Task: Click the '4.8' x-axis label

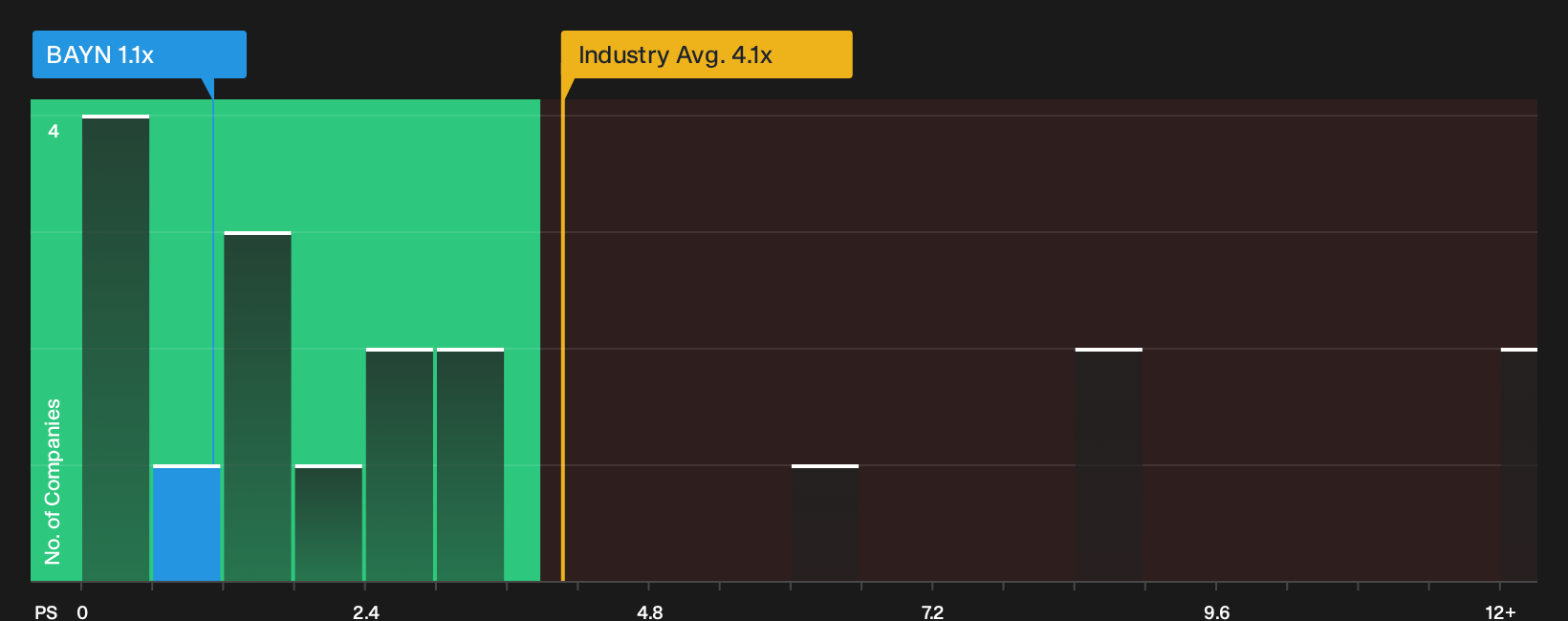Action: click(x=650, y=611)
